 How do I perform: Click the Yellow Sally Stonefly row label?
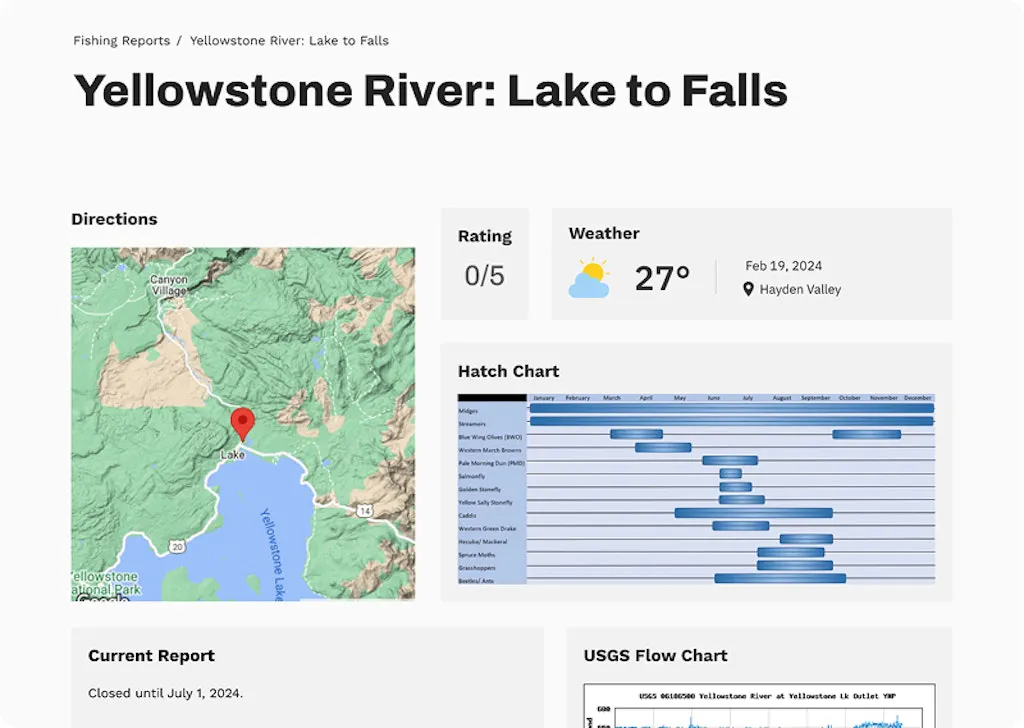pos(485,502)
